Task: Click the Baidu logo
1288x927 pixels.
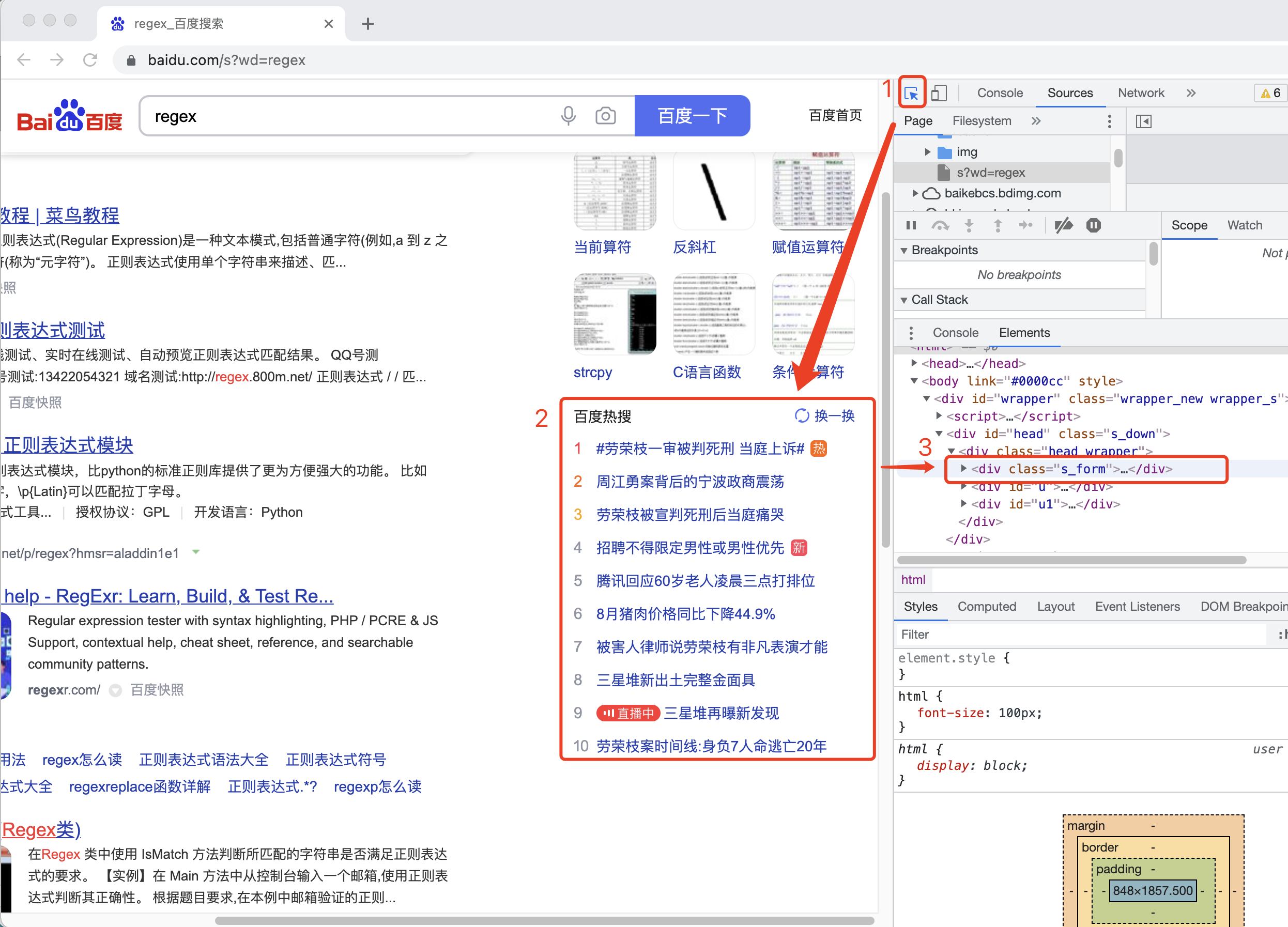Action: click(x=70, y=116)
